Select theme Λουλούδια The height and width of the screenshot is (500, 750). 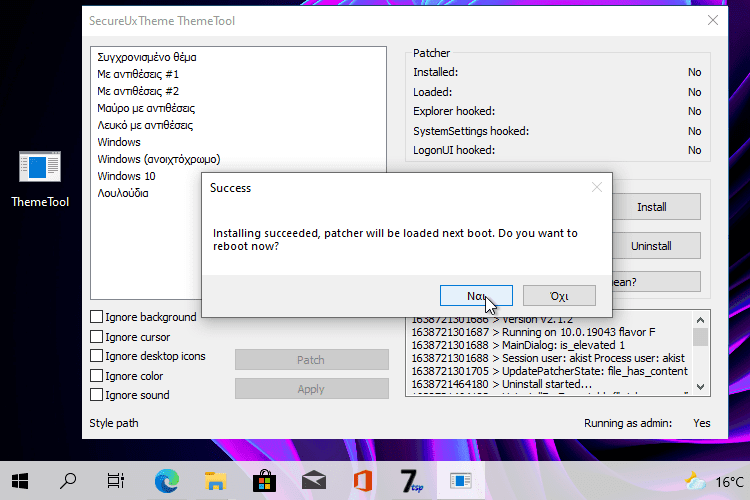click(x=123, y=193)
